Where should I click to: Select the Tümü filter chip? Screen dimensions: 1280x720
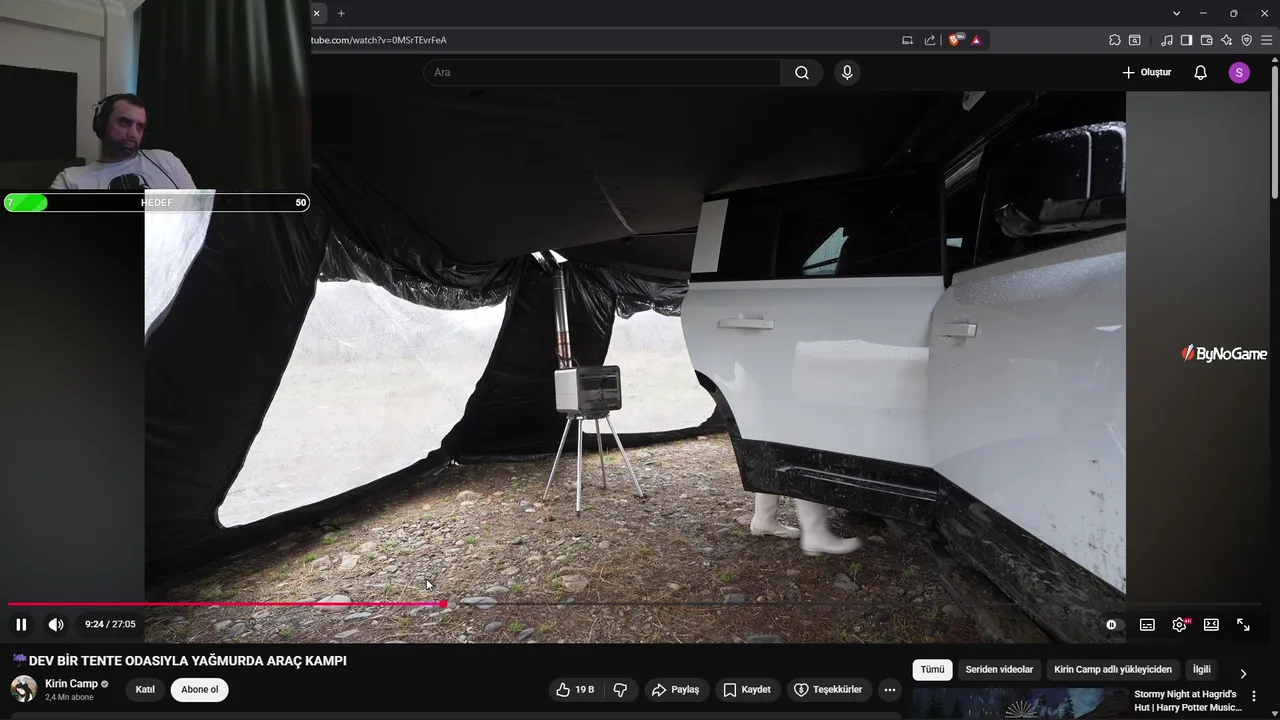(x=932, y=669)
